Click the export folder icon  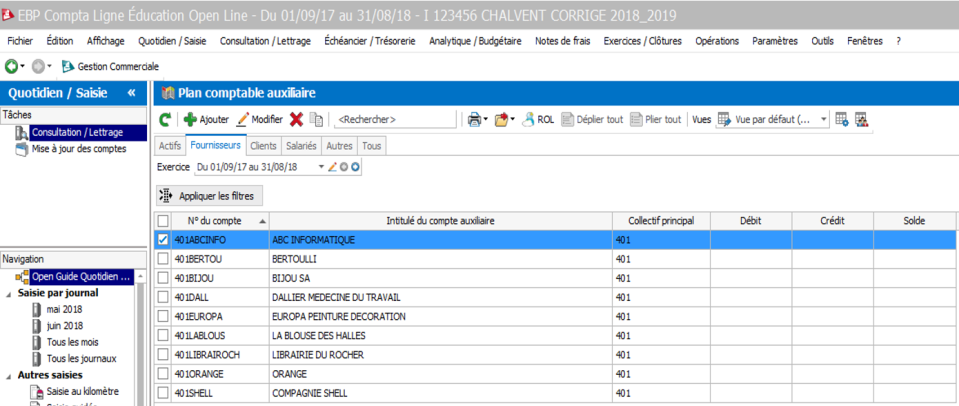pyautogui.click(x=502, y=120)
